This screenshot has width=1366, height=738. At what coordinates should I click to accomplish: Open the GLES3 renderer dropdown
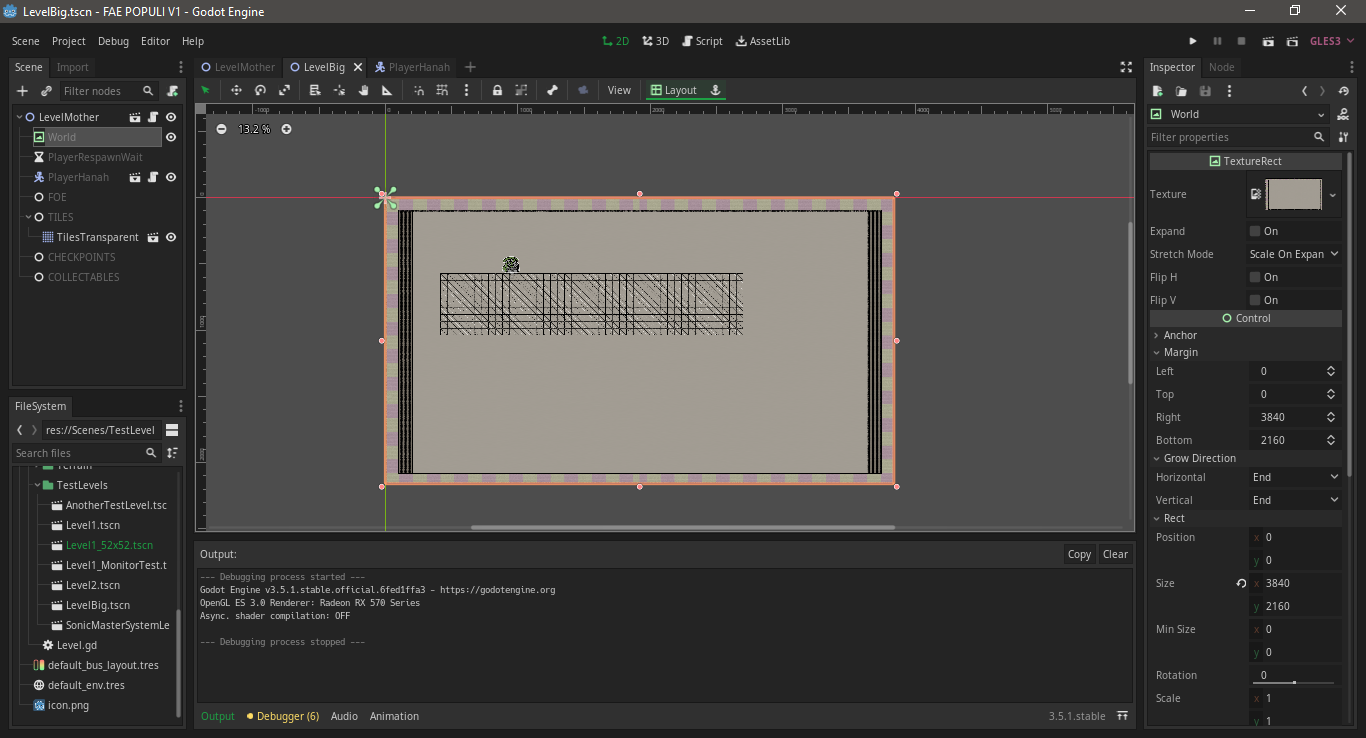(x=1331, y=41)
